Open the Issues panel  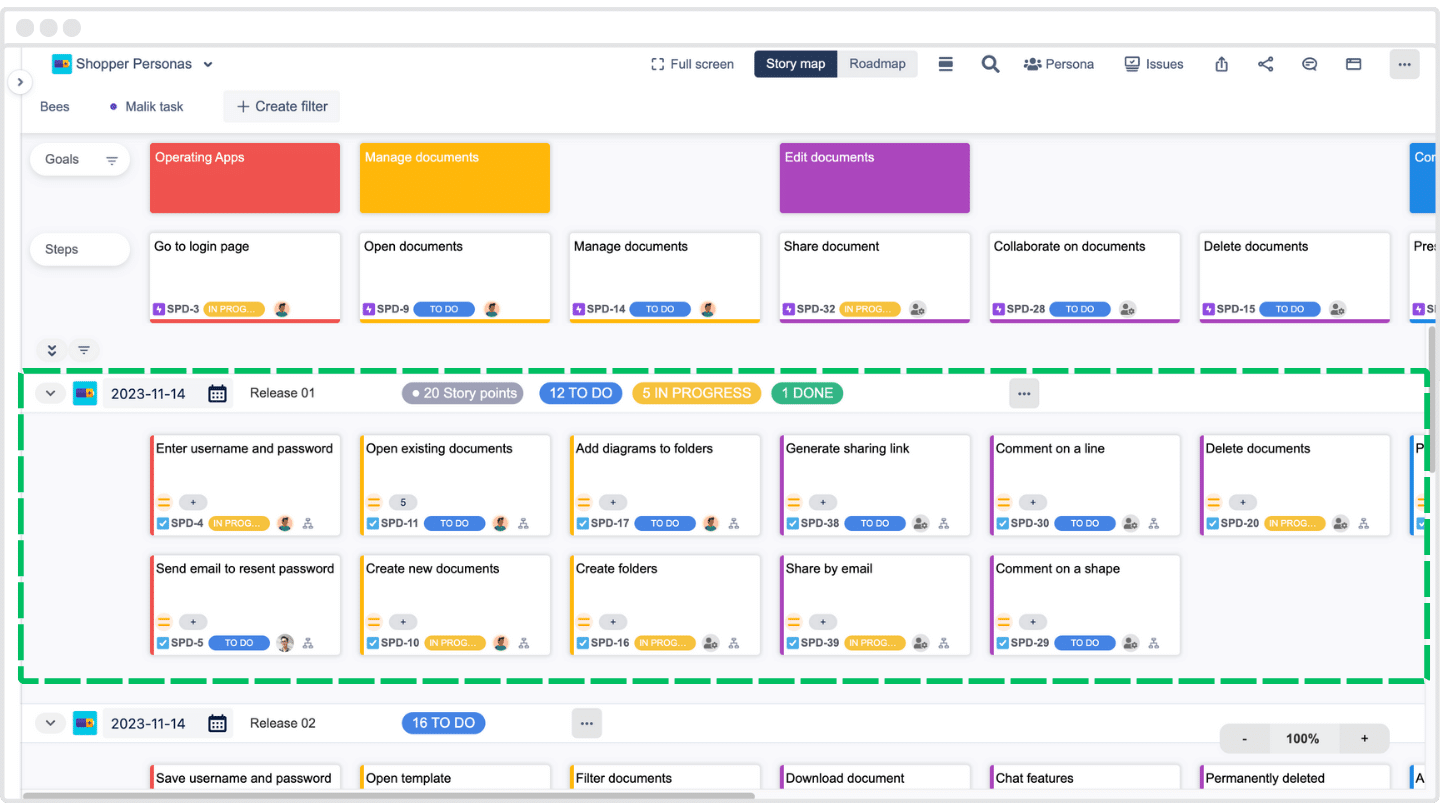(1154, 64)
